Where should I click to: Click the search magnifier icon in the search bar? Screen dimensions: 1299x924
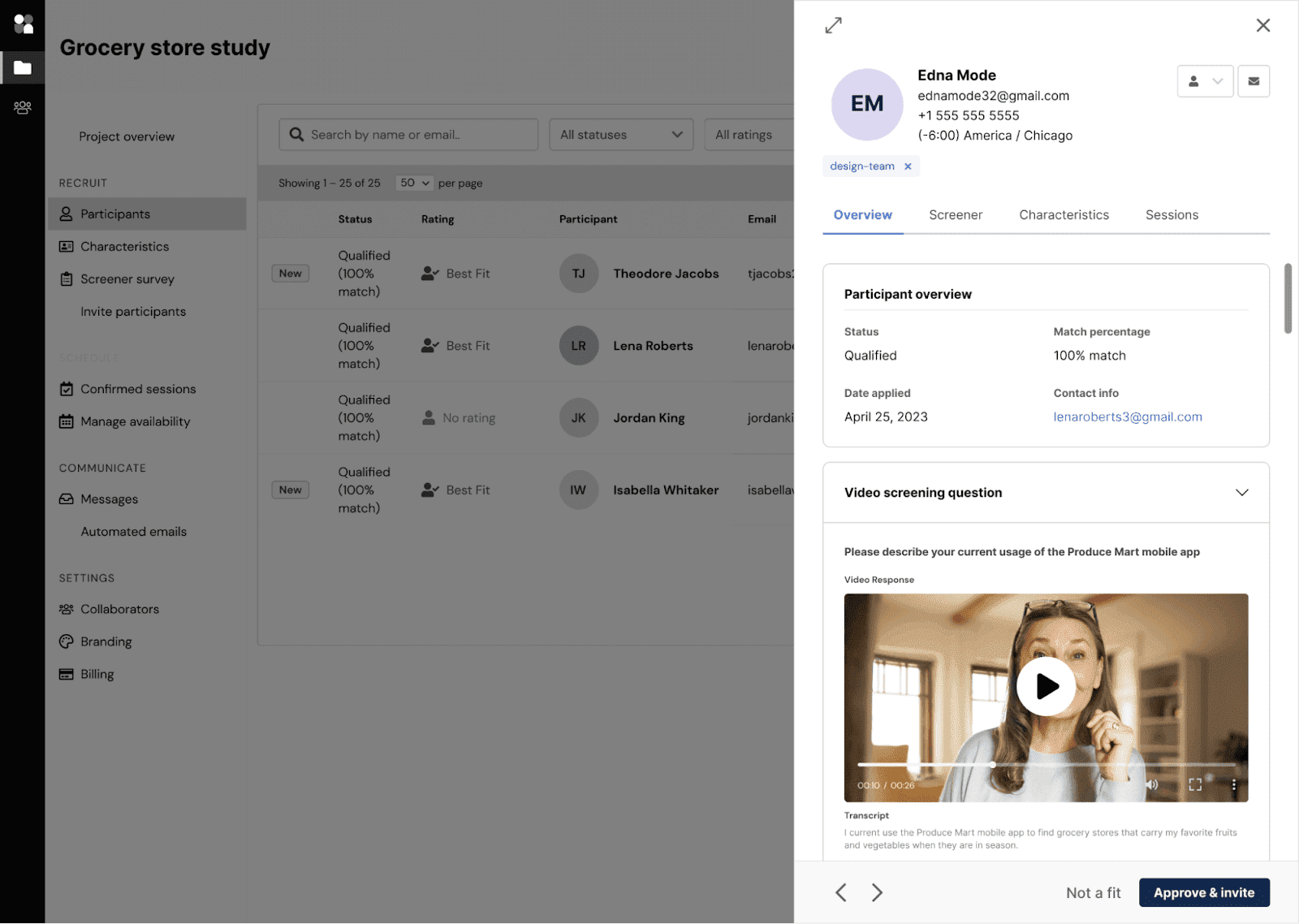297,134
